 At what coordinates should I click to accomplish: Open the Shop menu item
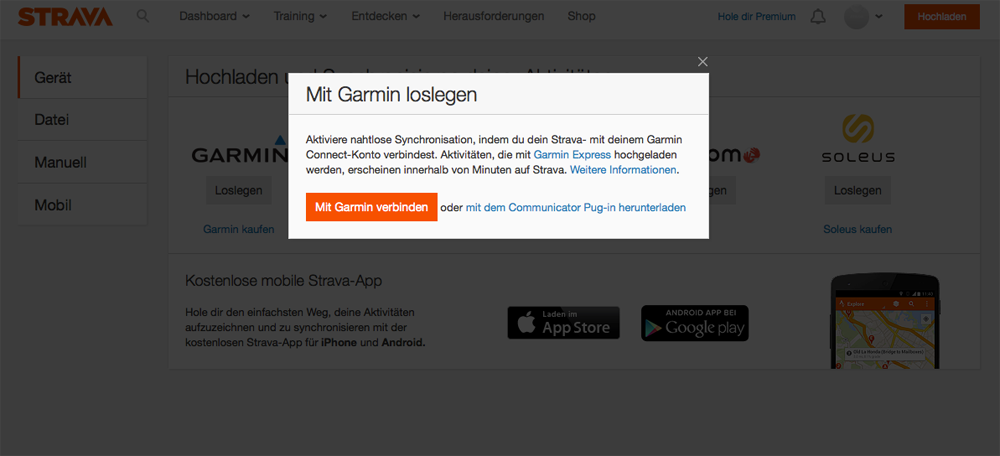(581, 16)
